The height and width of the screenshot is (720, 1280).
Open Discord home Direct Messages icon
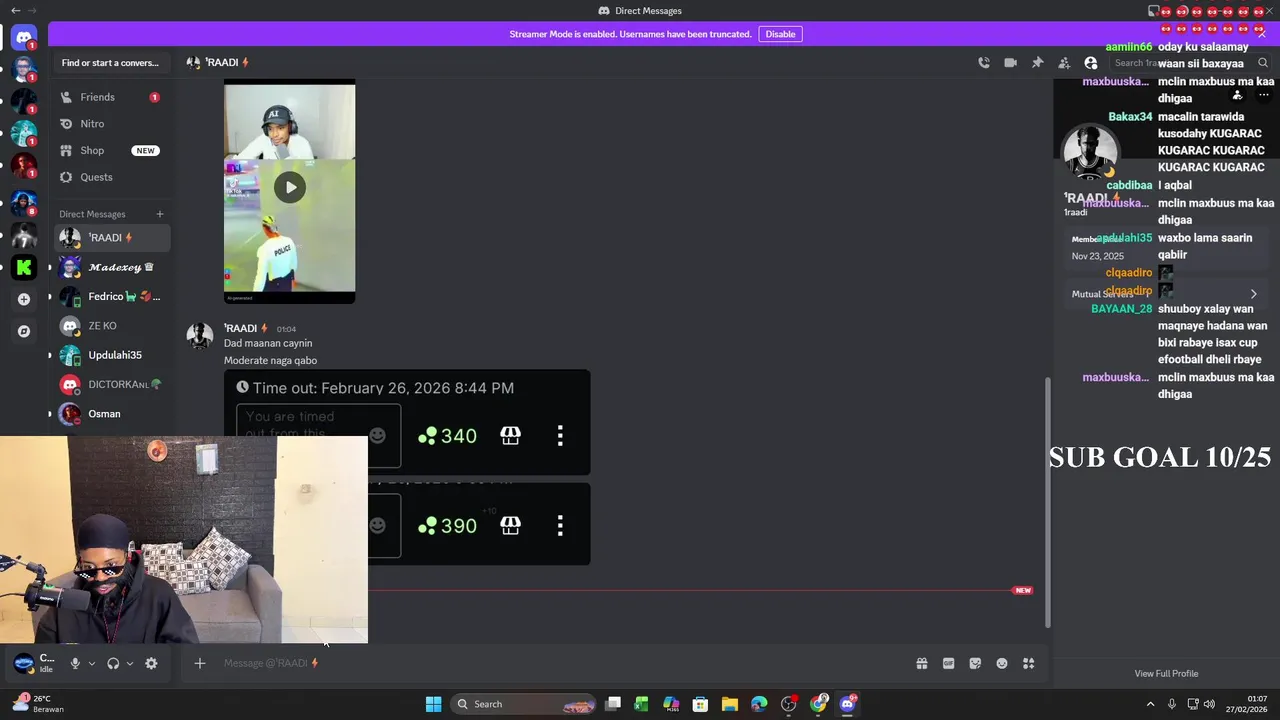[24, 38]
